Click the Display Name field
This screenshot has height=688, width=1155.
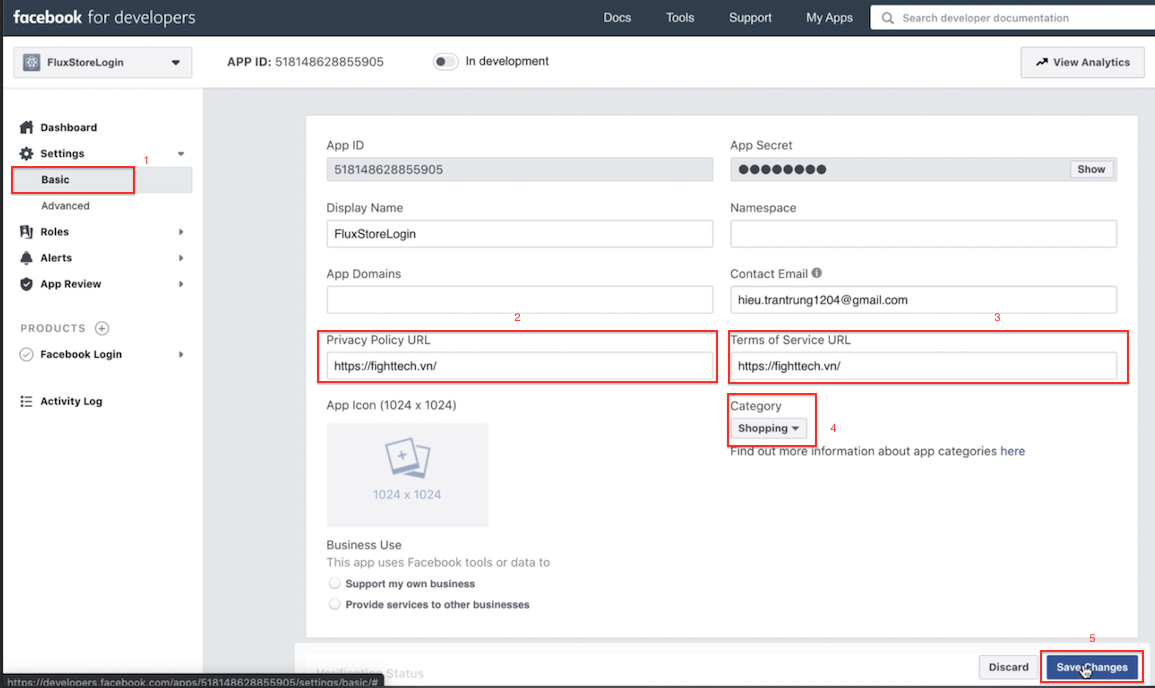point(519,234)
